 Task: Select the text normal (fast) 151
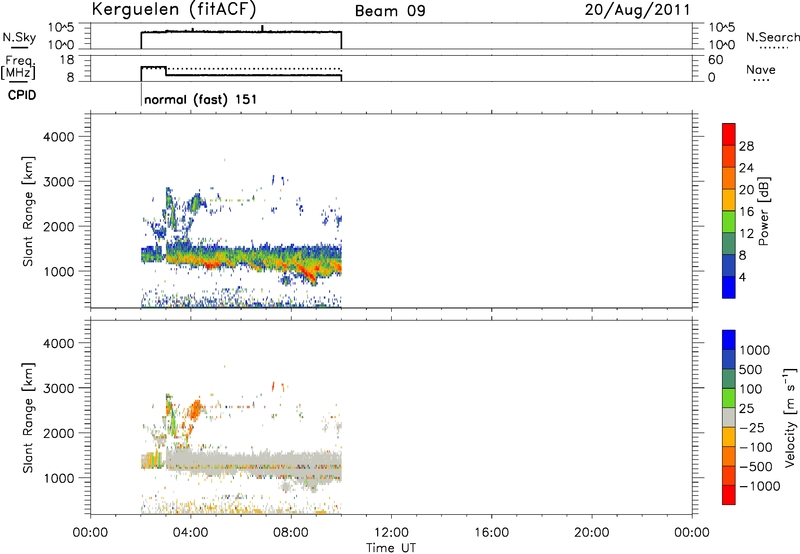pyautogui.click(x=201, y=99)
